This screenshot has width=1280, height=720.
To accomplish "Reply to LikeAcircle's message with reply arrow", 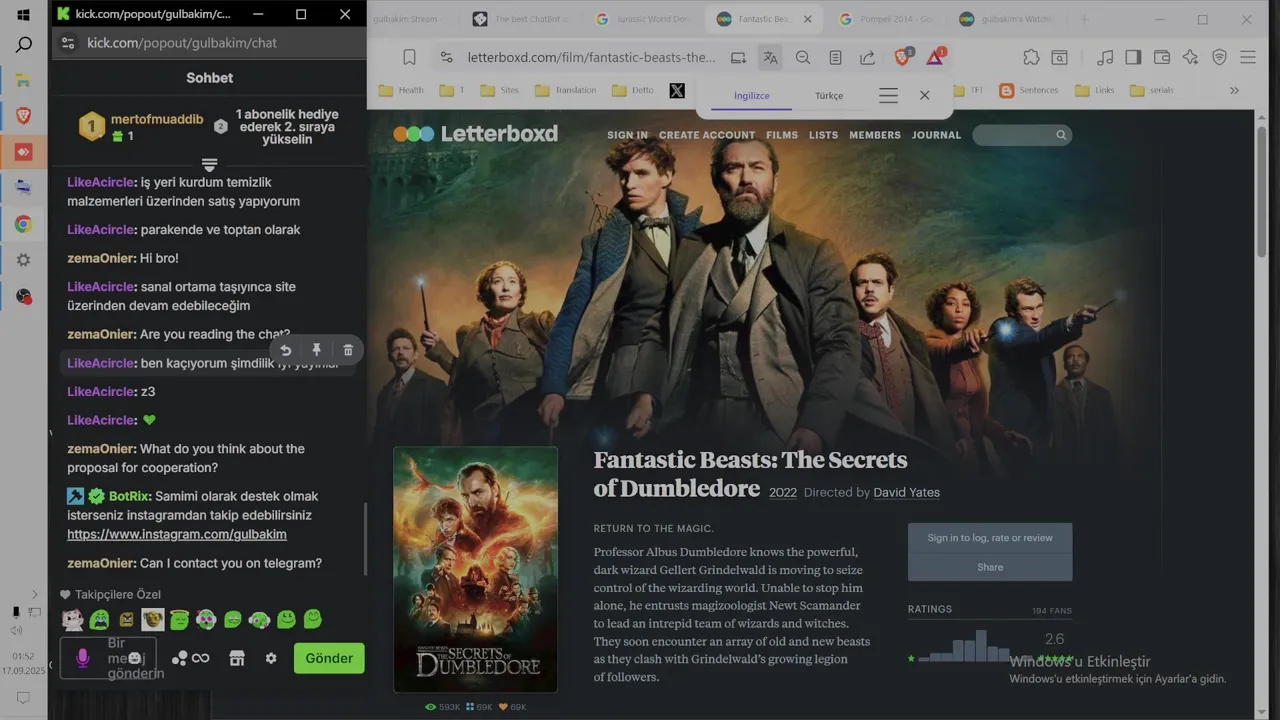I will 286,350.
